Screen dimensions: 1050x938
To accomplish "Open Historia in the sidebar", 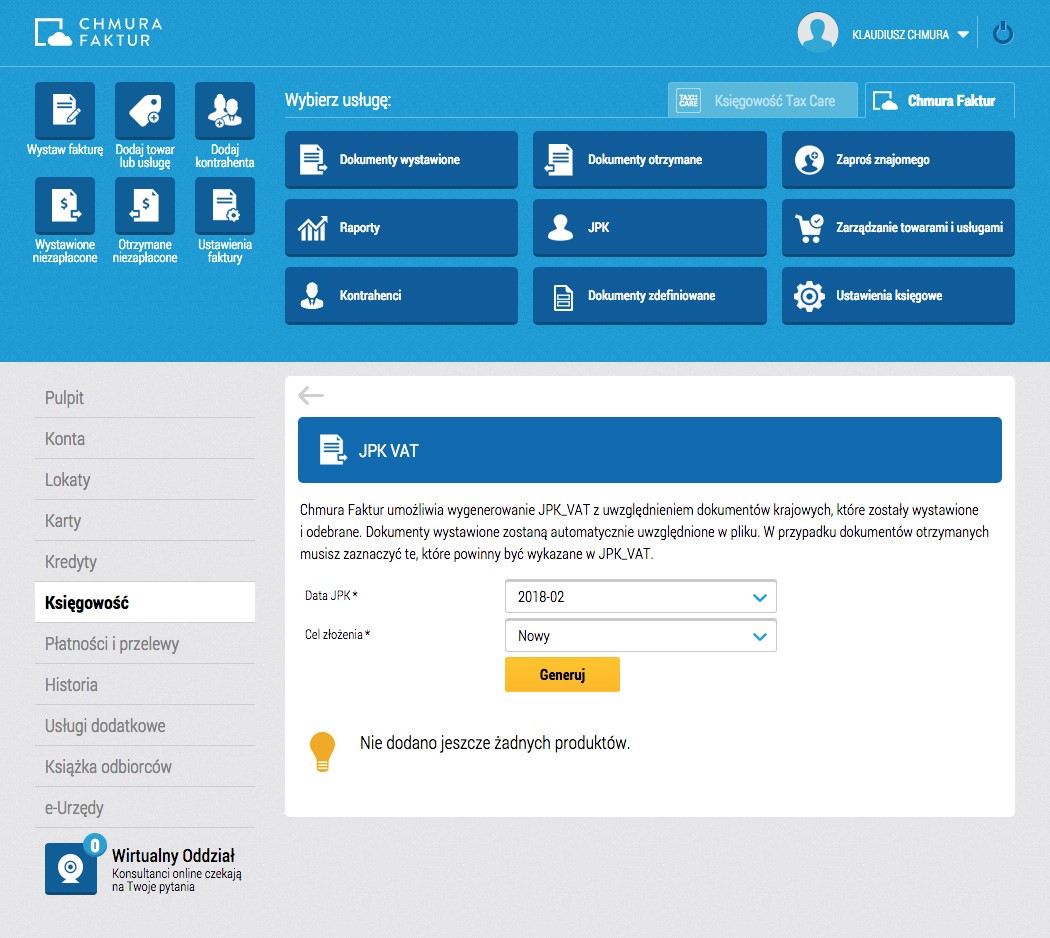I will coord(145,684).
